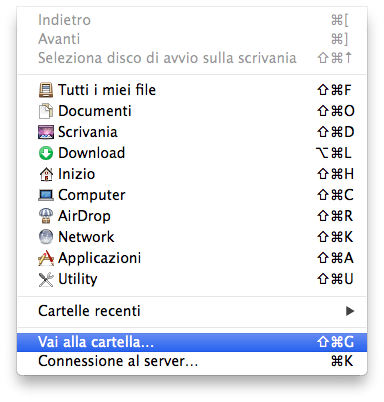
Task: Open the Cartelle recenti submenu arrow
Action: click(x=350, y=311)
